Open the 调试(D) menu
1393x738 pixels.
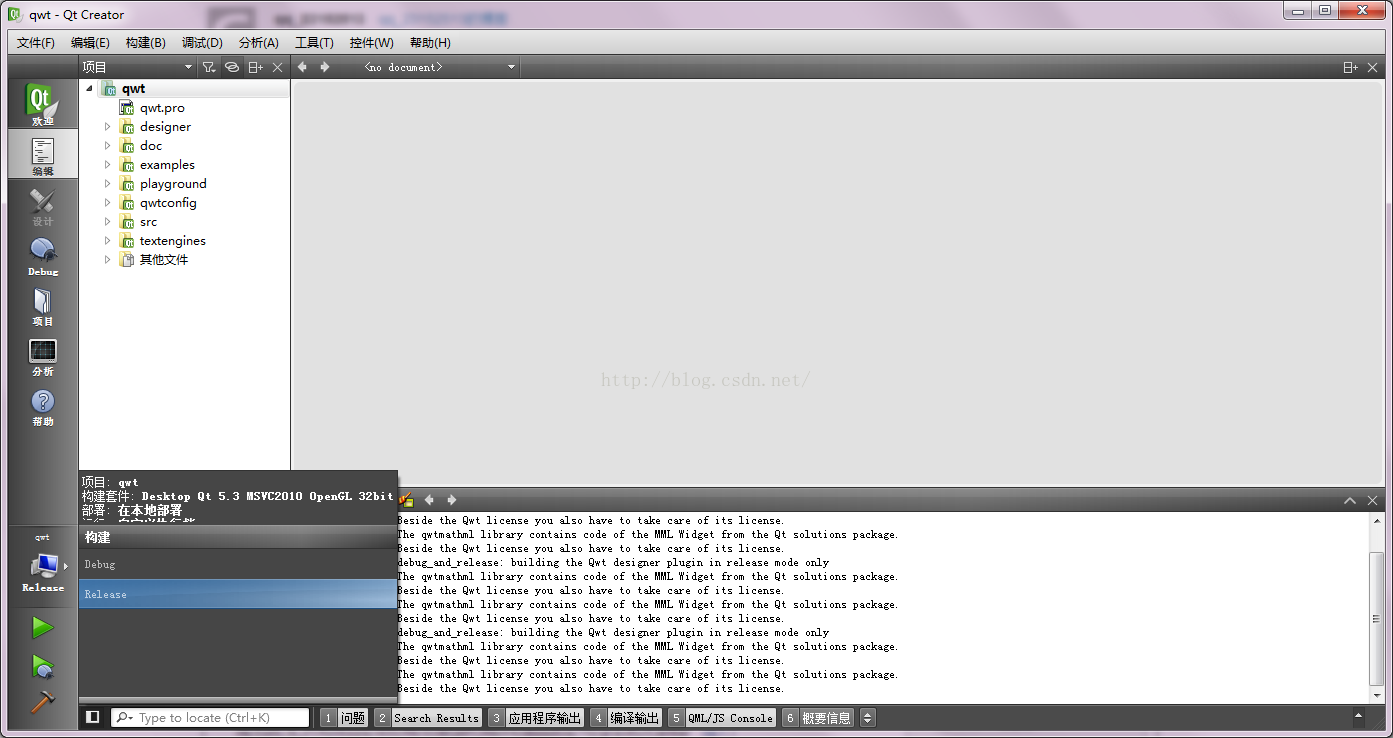[202, 42]
